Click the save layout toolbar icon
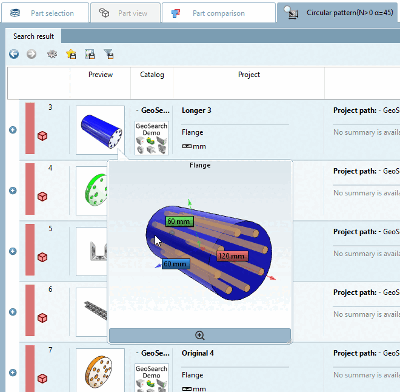The height and width of the screenshot is (392, 400). click(90, 54)
